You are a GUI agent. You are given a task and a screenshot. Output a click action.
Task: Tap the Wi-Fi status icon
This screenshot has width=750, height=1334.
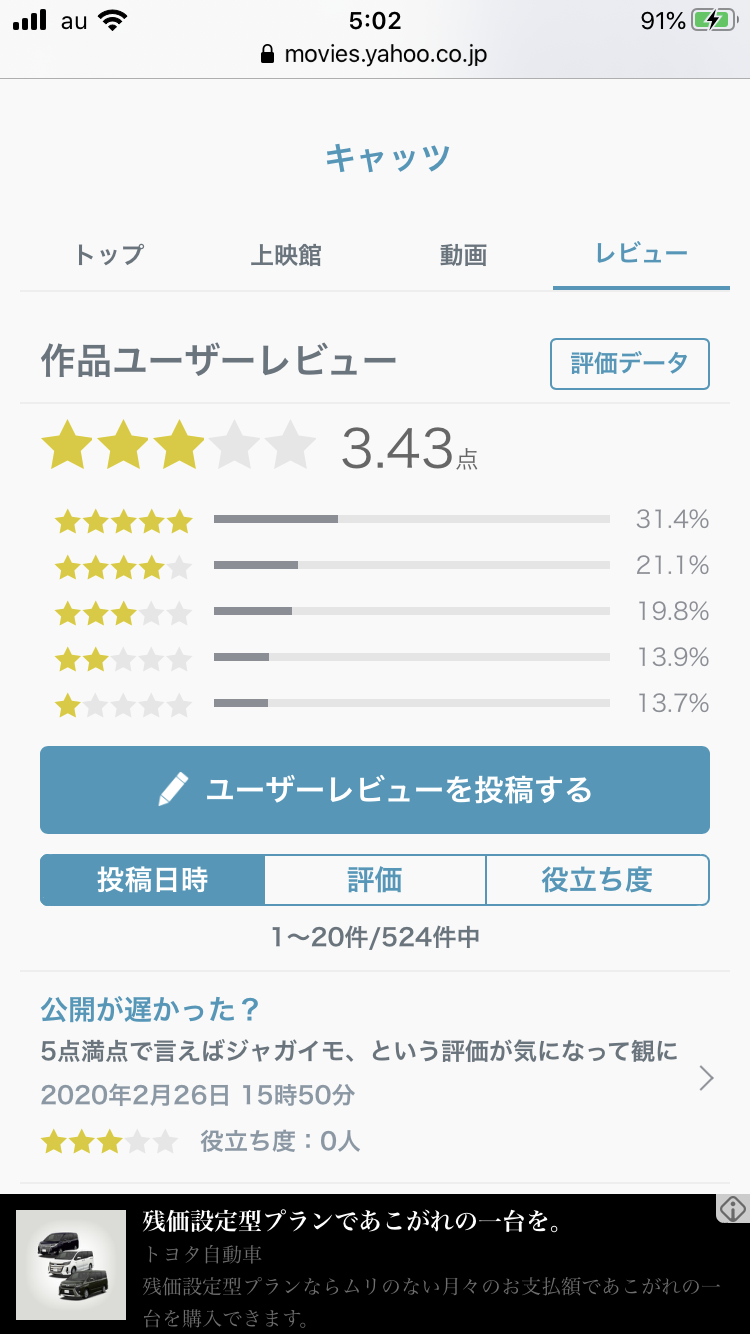113,20
